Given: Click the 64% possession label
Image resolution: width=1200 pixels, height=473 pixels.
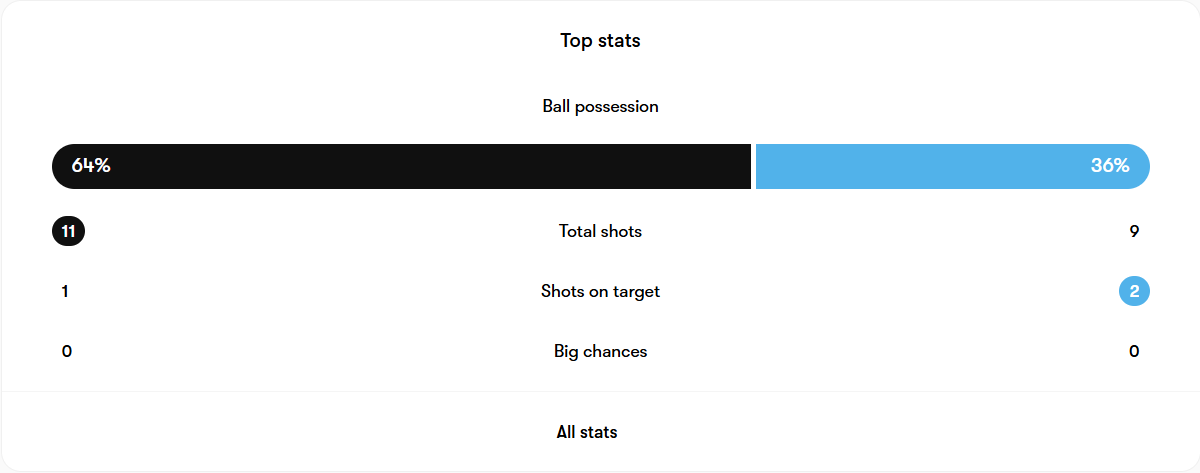Looking at the screenshot, I should (x=91, y=166).
